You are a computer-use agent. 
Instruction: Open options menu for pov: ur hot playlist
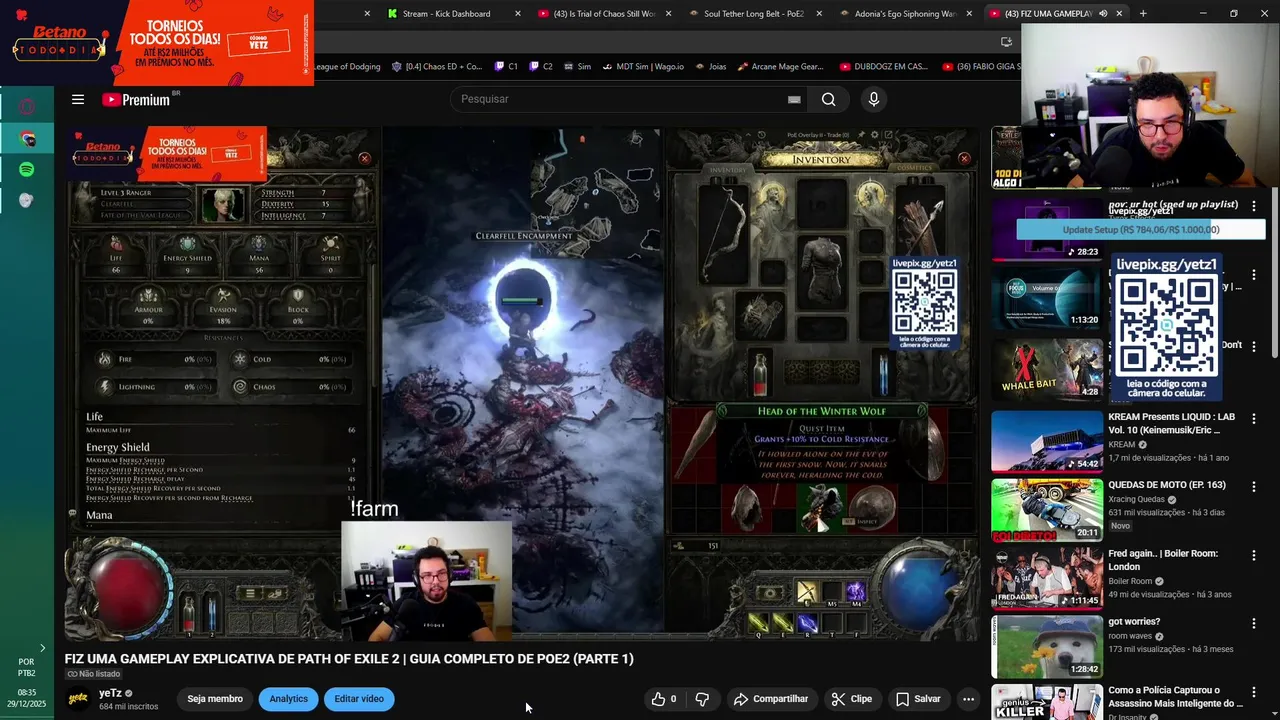pos(1254,206)
